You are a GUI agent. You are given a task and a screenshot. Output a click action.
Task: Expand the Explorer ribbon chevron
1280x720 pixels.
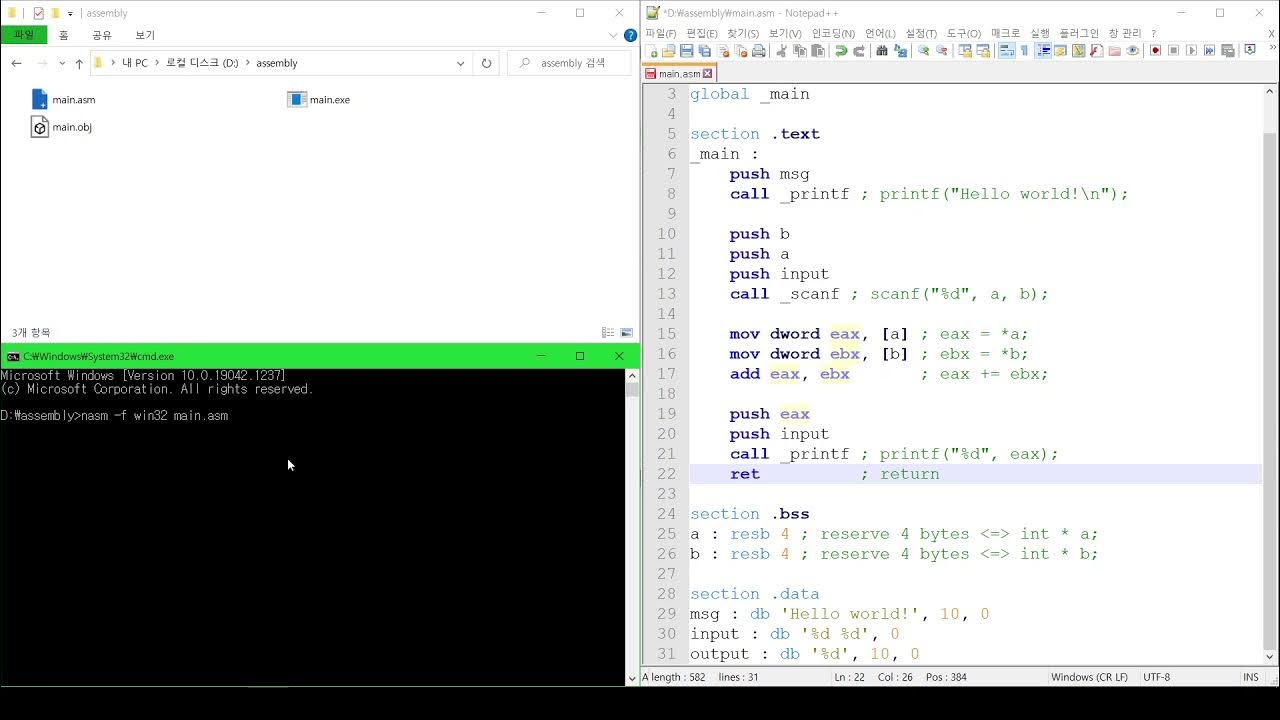click(x=615, y=35)
